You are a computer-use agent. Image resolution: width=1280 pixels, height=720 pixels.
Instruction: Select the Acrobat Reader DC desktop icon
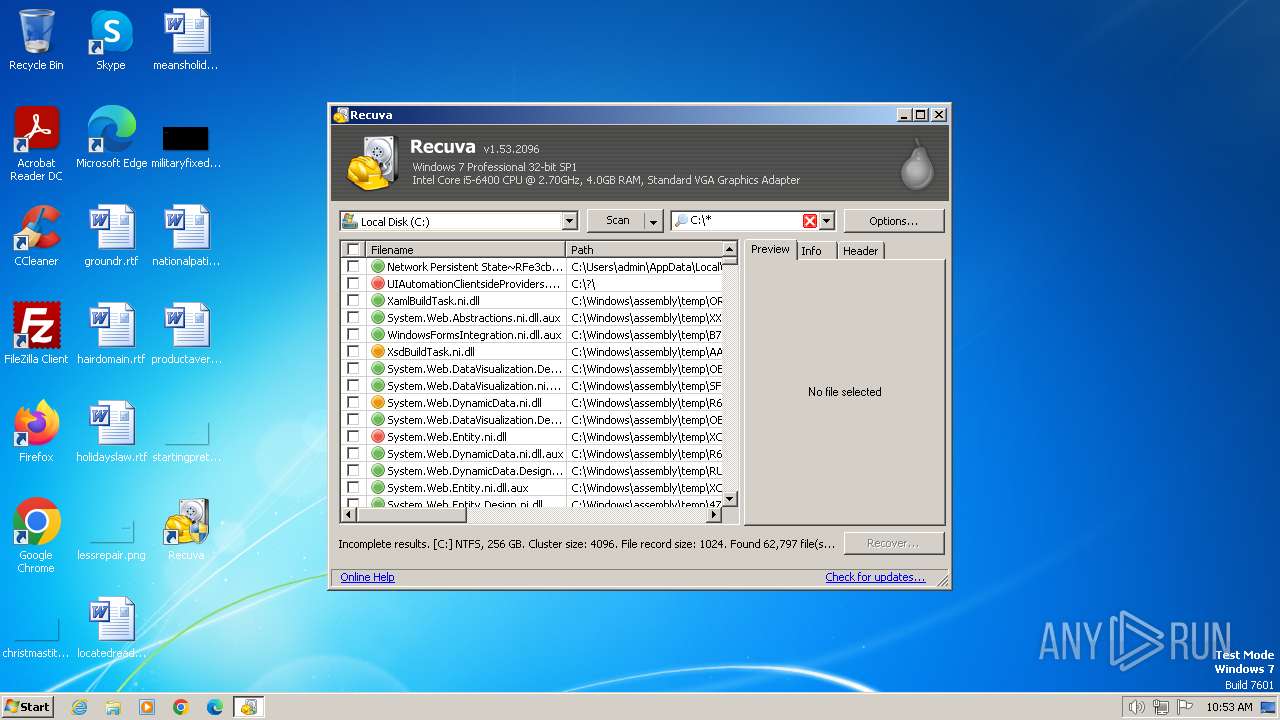click(x=36, y=144)
